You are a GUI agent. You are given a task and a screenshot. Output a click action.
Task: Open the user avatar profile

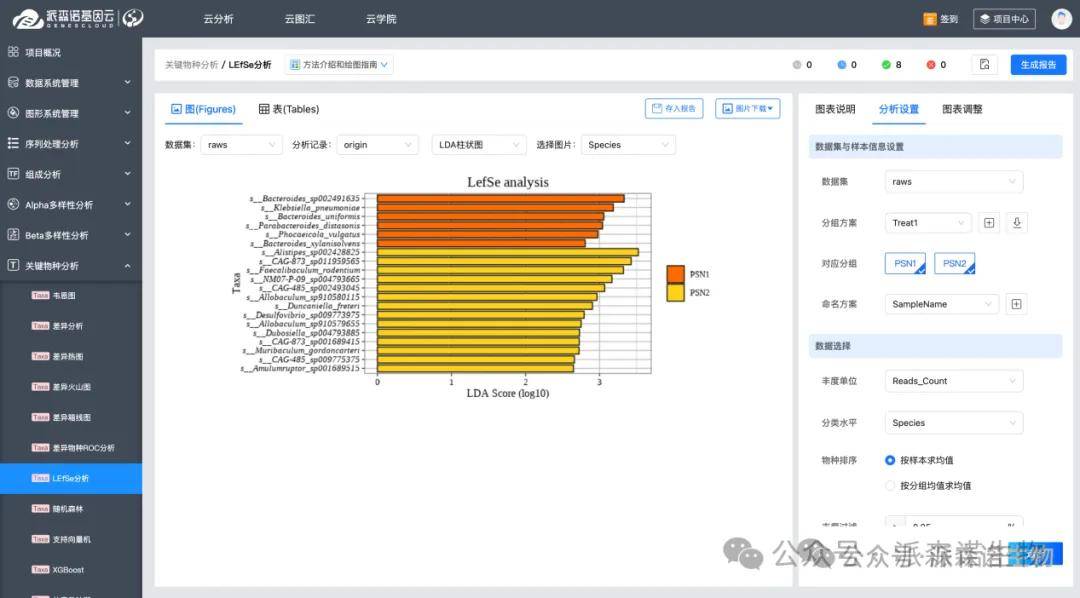tap(1061, 19)
